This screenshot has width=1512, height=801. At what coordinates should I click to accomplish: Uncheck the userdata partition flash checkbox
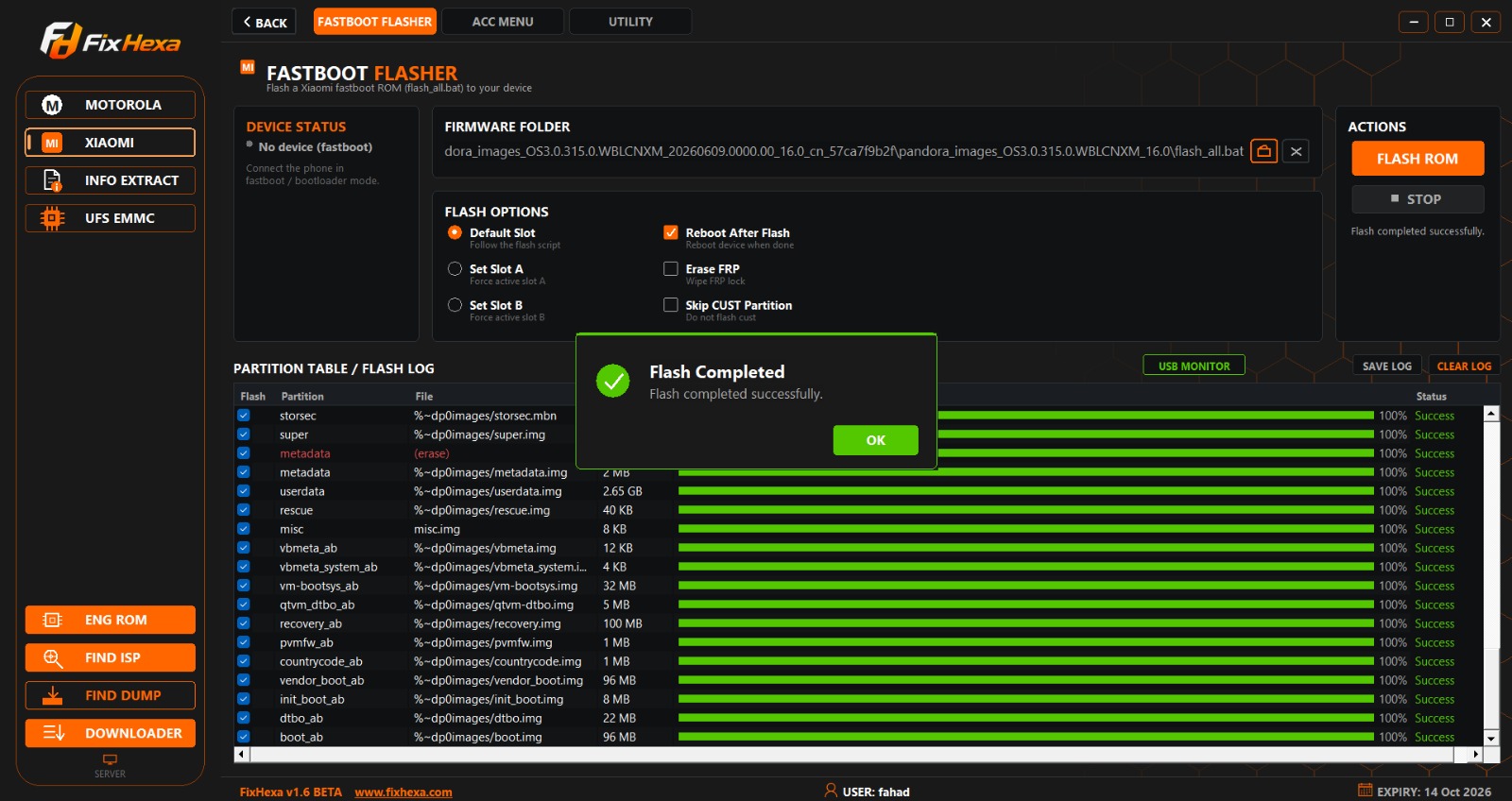pos(244,491)
